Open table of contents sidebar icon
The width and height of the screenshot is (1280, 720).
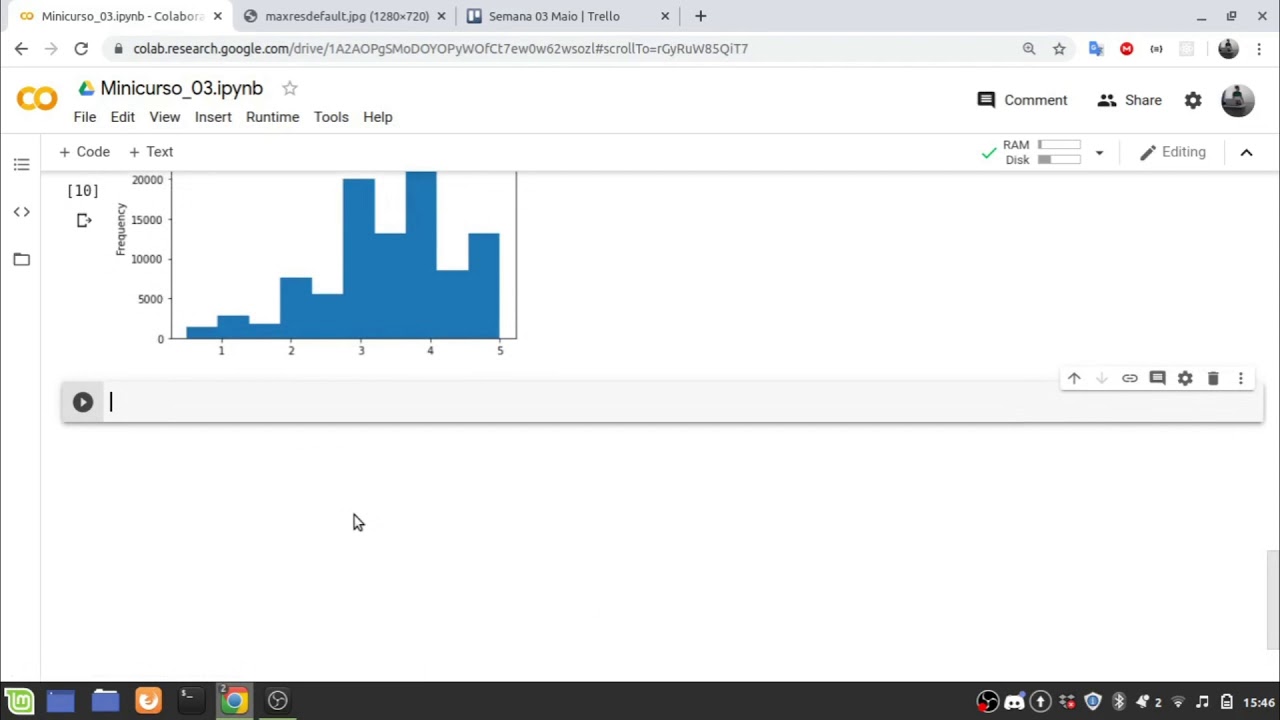pos(21,164)
